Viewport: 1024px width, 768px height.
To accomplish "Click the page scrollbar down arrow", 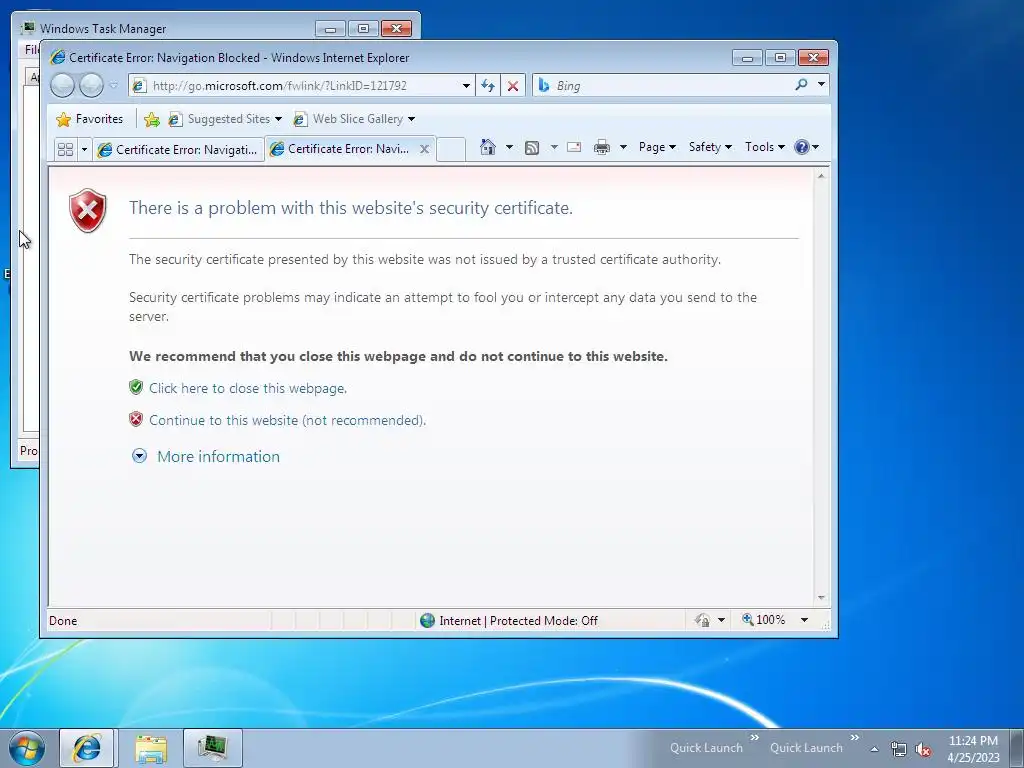I will (x=821, y=598).
